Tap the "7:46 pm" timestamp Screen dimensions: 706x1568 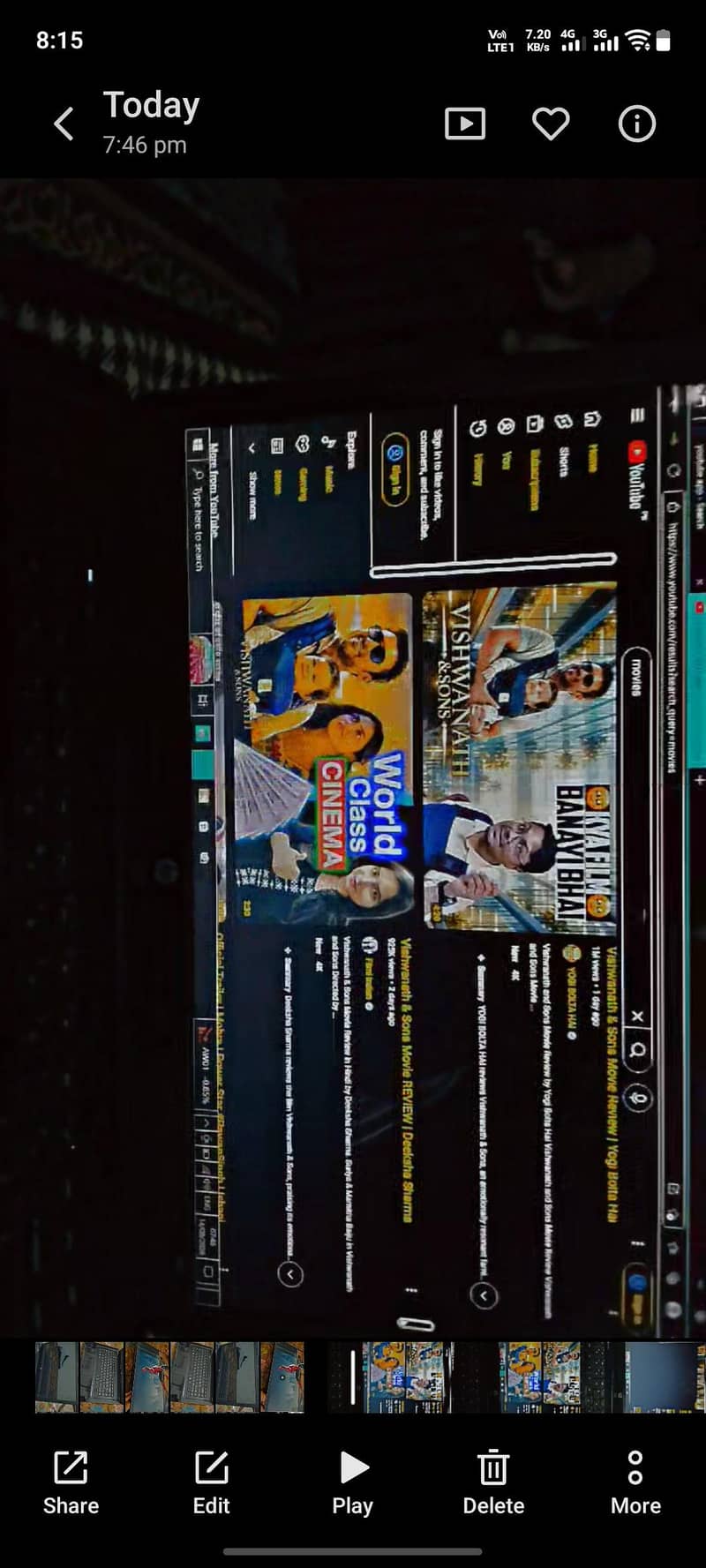pos(145,145)
